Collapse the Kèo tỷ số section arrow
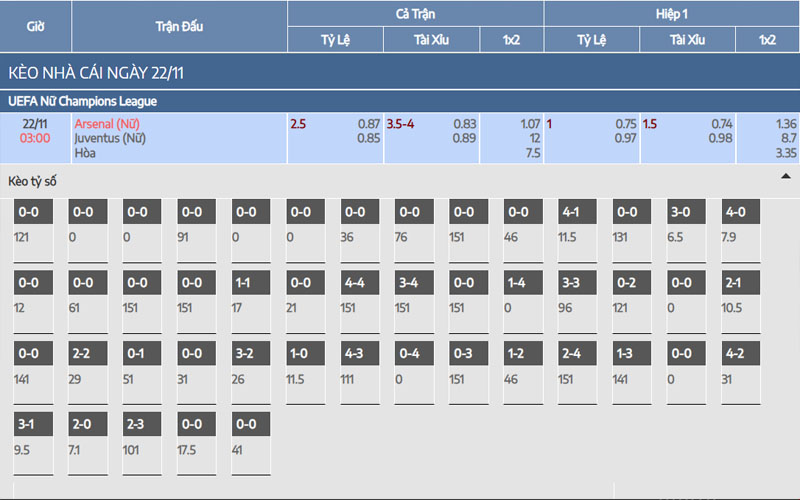Screen dimensions: 800x500 (785, 176)
